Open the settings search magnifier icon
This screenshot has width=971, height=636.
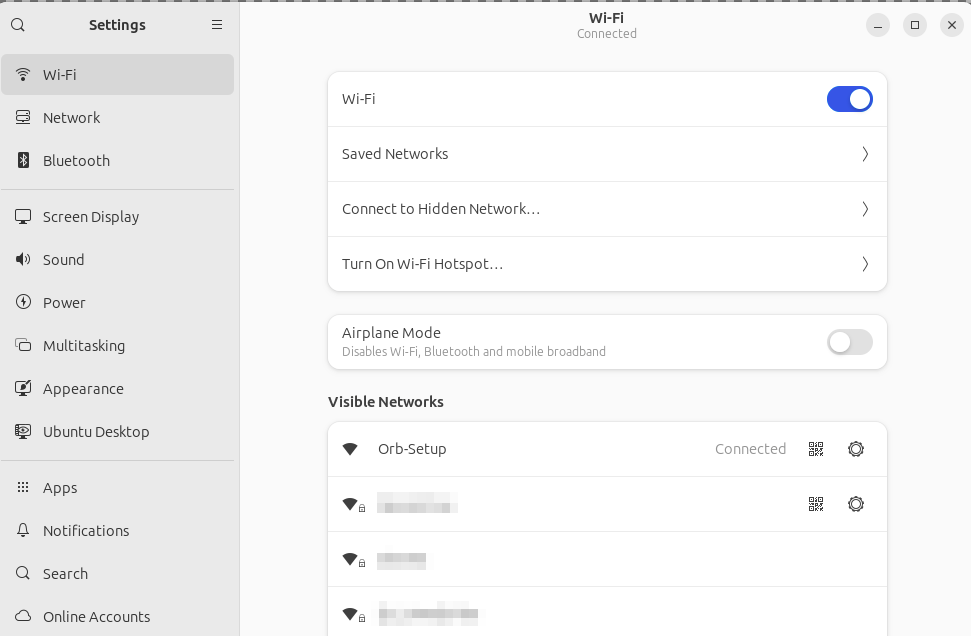[x=18, y=25]
